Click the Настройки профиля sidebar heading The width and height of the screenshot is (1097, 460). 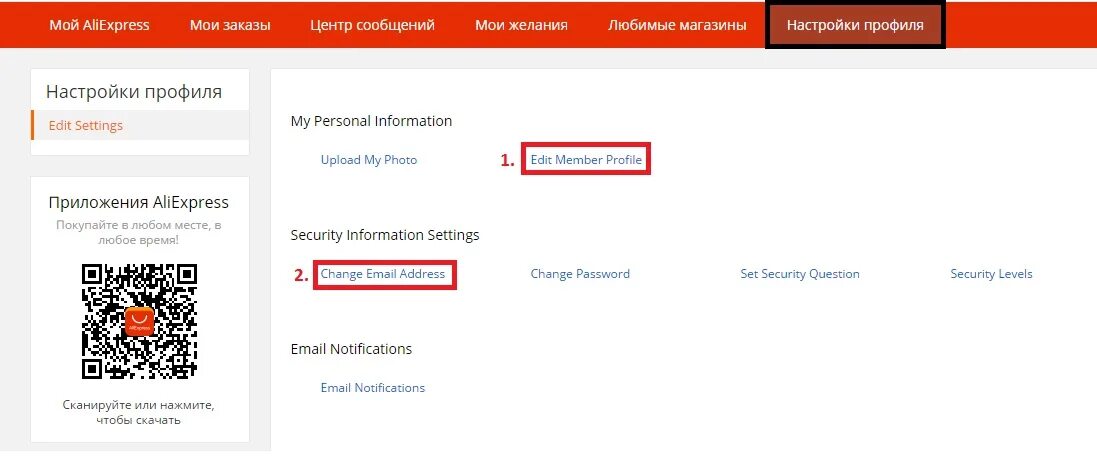point(134,92)
